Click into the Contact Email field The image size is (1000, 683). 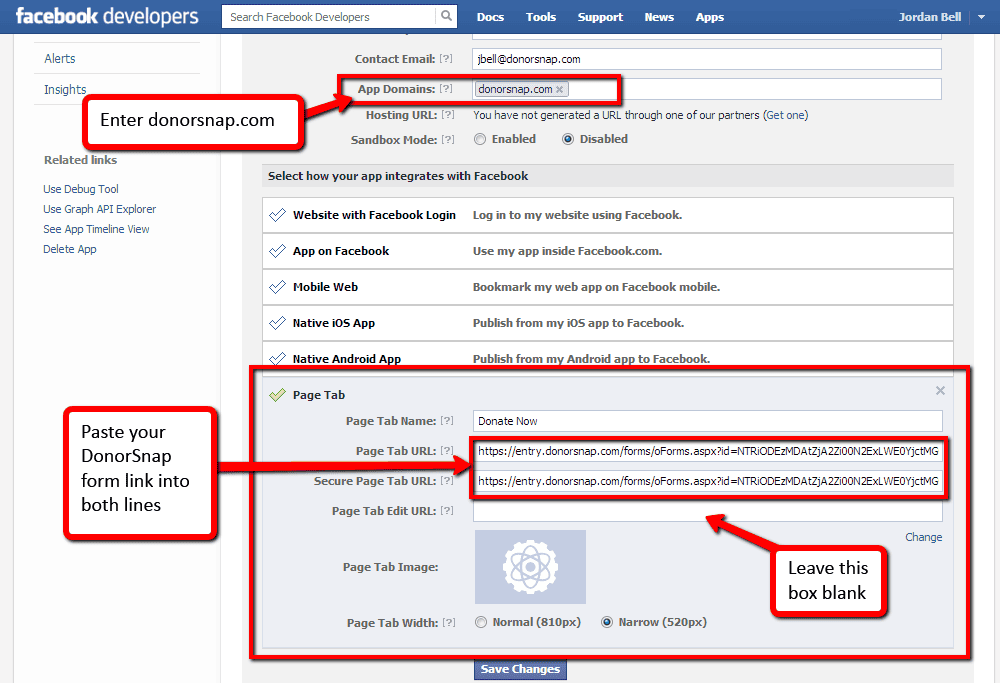[x=707, y=59]
